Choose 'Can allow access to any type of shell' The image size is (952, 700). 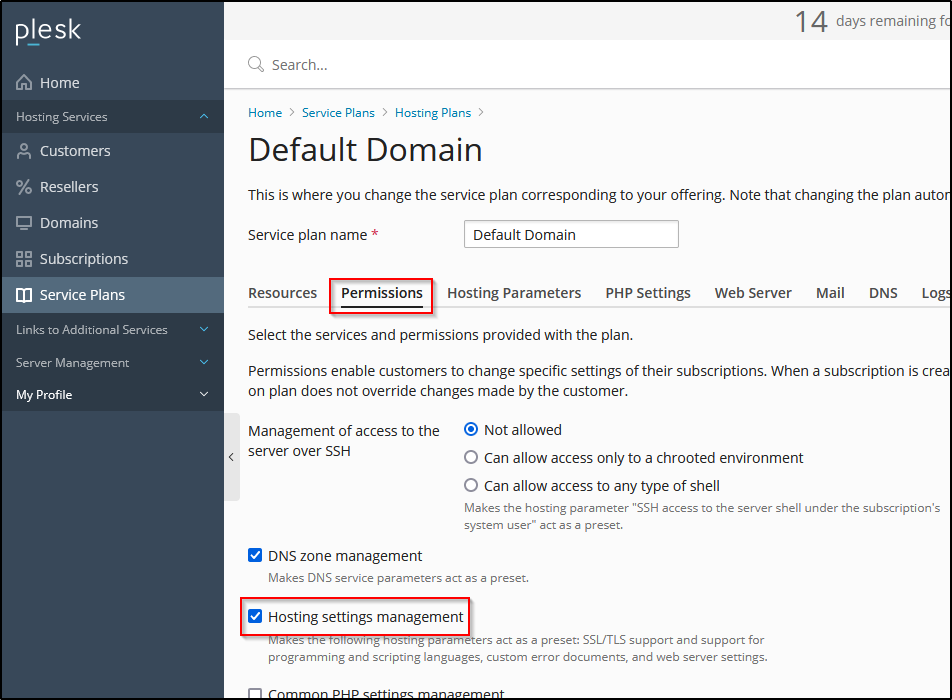[471, 486]
